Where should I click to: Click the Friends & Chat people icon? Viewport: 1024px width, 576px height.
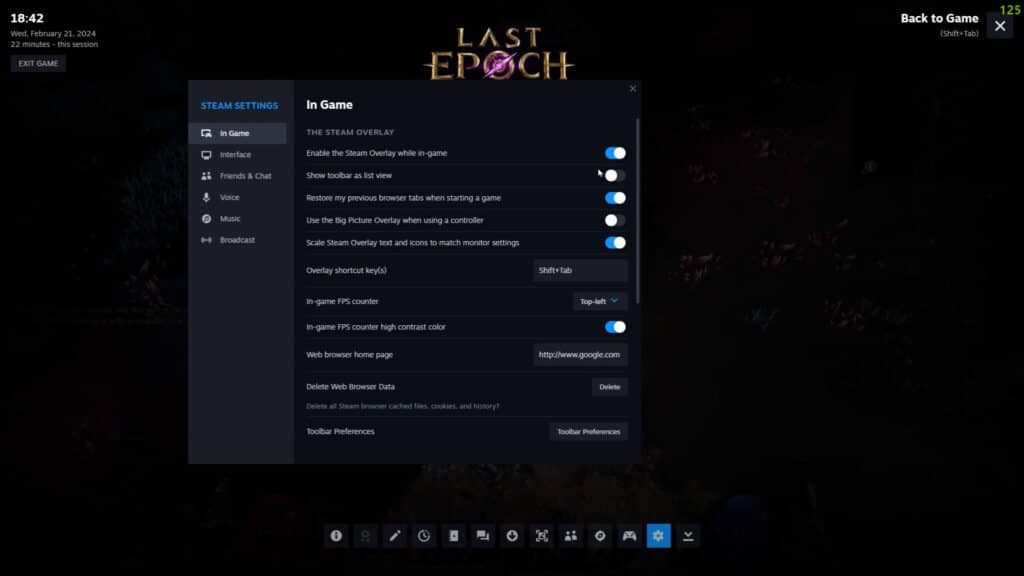[x=206, y=176]
